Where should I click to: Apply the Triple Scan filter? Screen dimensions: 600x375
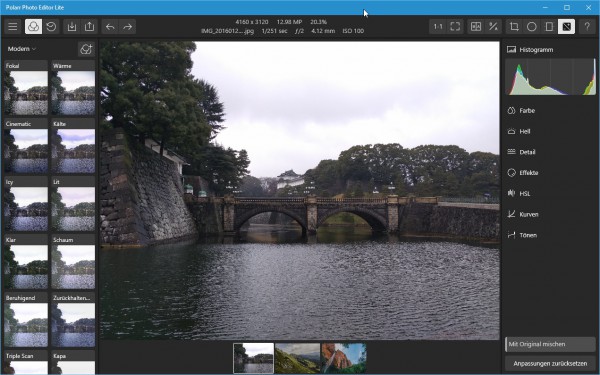tap(26, 363)
